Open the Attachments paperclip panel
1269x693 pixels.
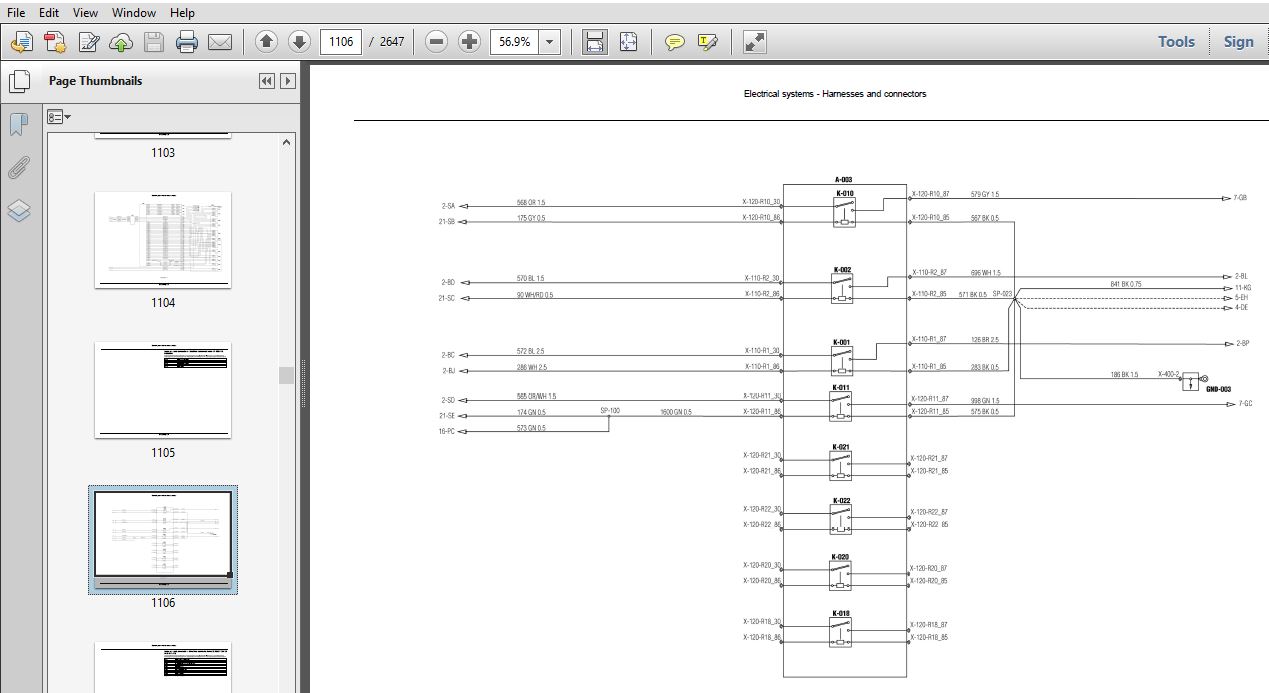click(18, 167)
